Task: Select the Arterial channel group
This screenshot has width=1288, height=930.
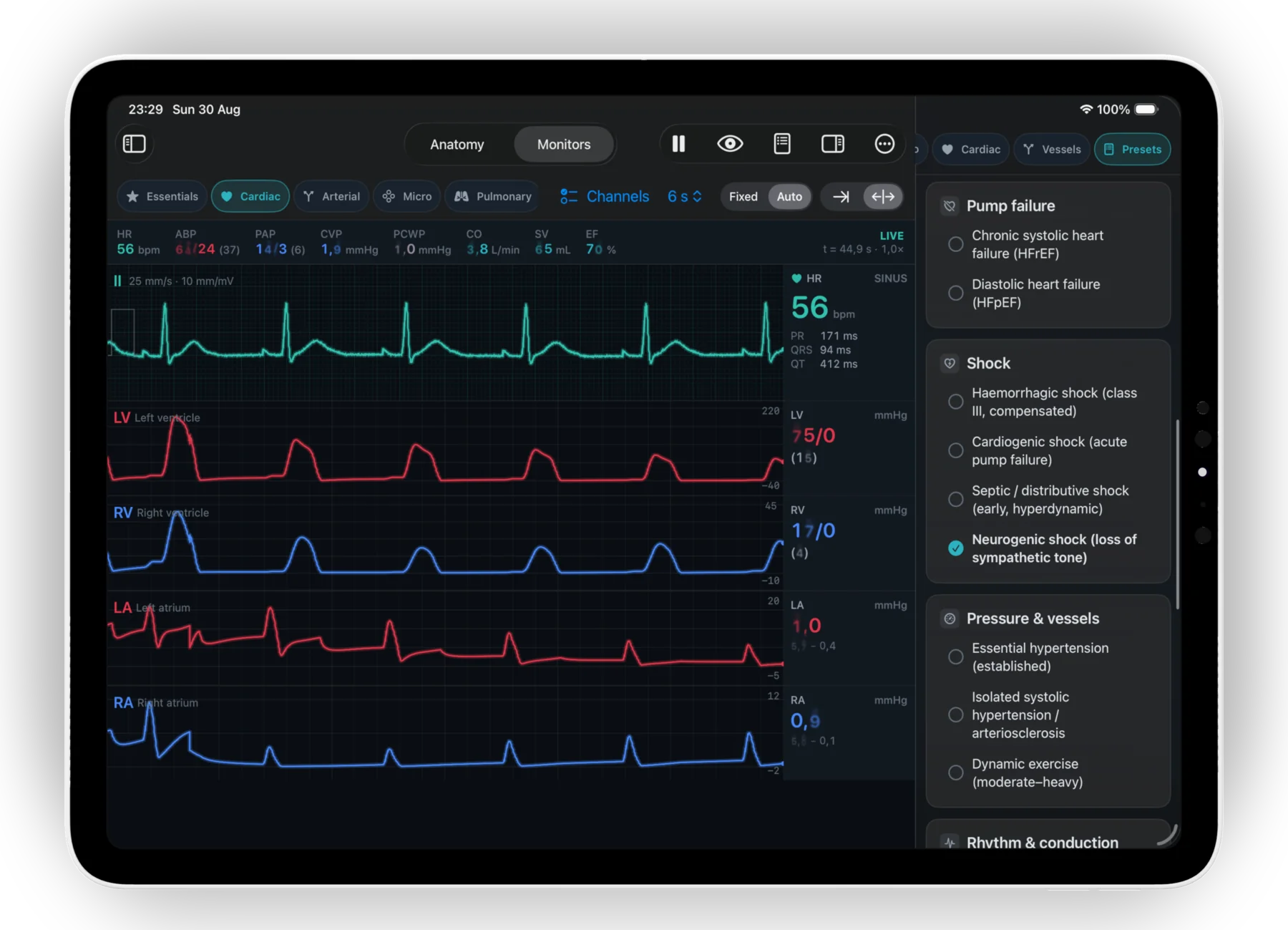Action: (x=331, y=196)
